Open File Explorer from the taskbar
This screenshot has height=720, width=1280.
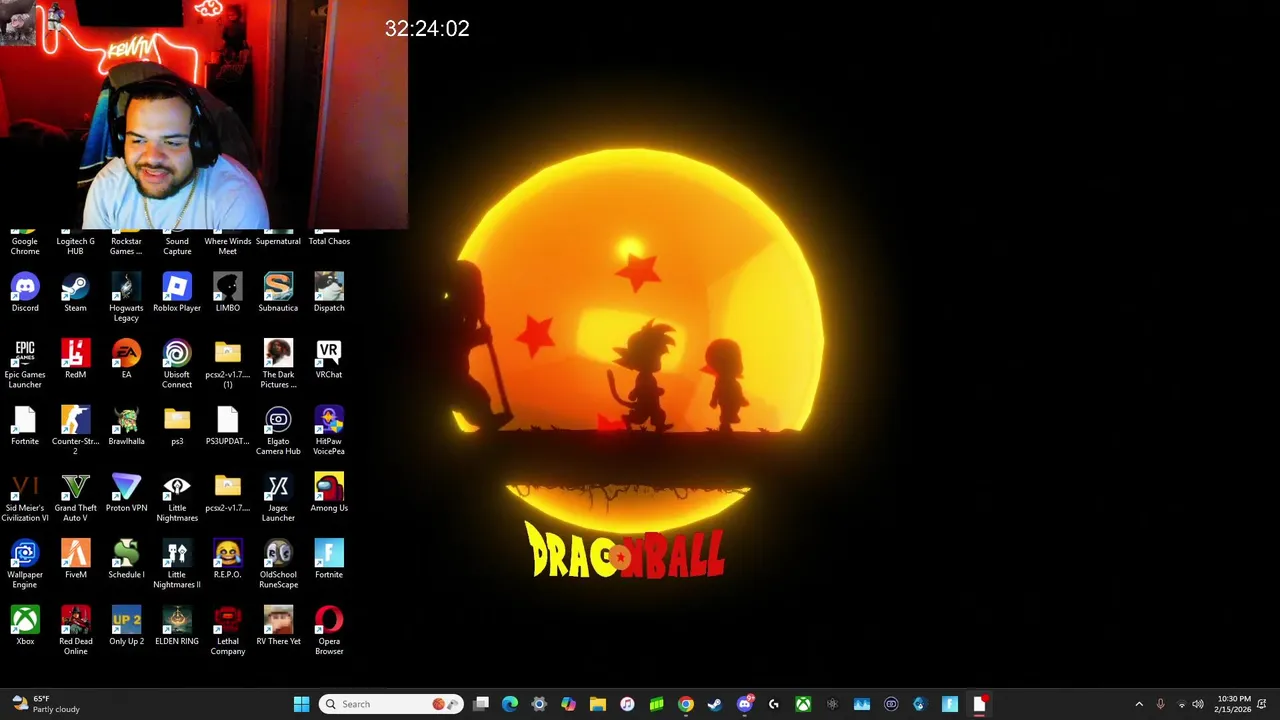tap(598, 704)
